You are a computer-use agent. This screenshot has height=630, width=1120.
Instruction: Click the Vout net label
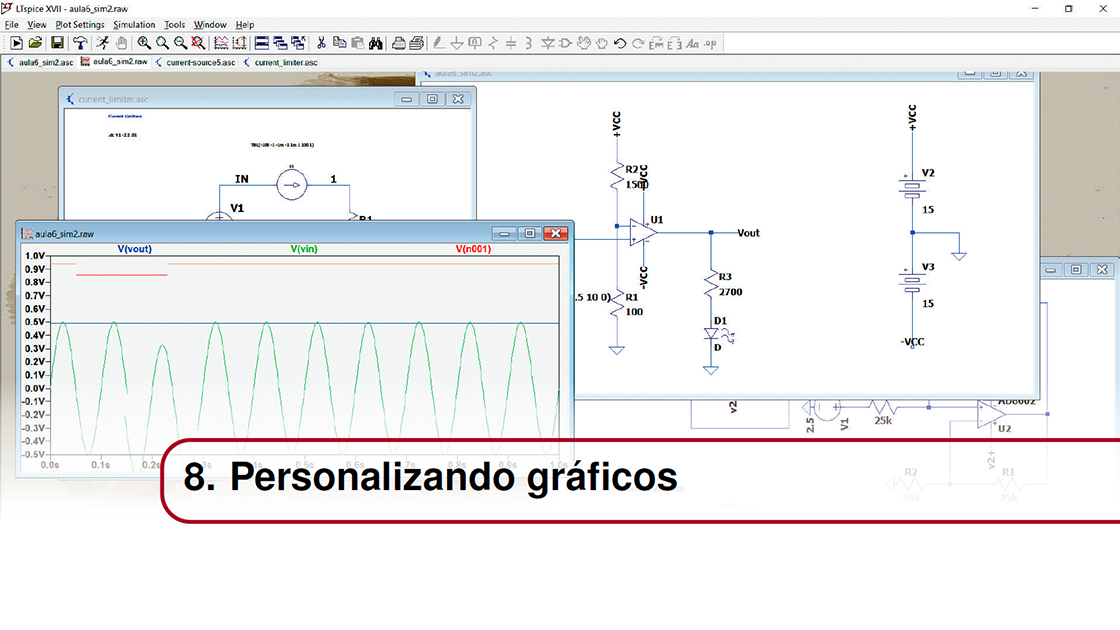pos(748,233)
